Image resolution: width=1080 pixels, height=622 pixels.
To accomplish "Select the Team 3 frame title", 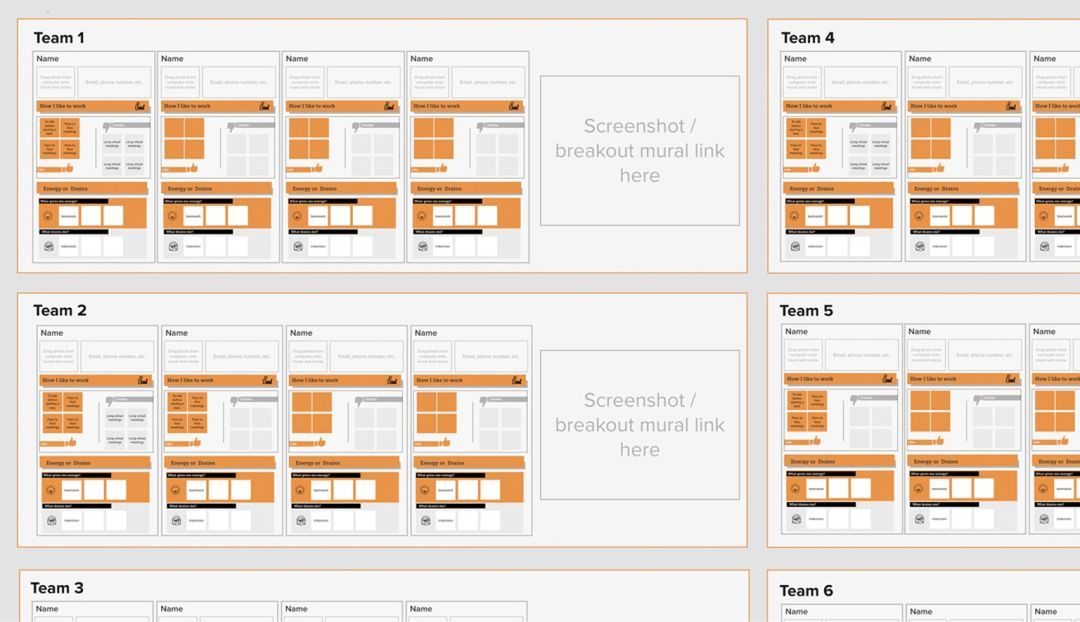I will (57, 588).
